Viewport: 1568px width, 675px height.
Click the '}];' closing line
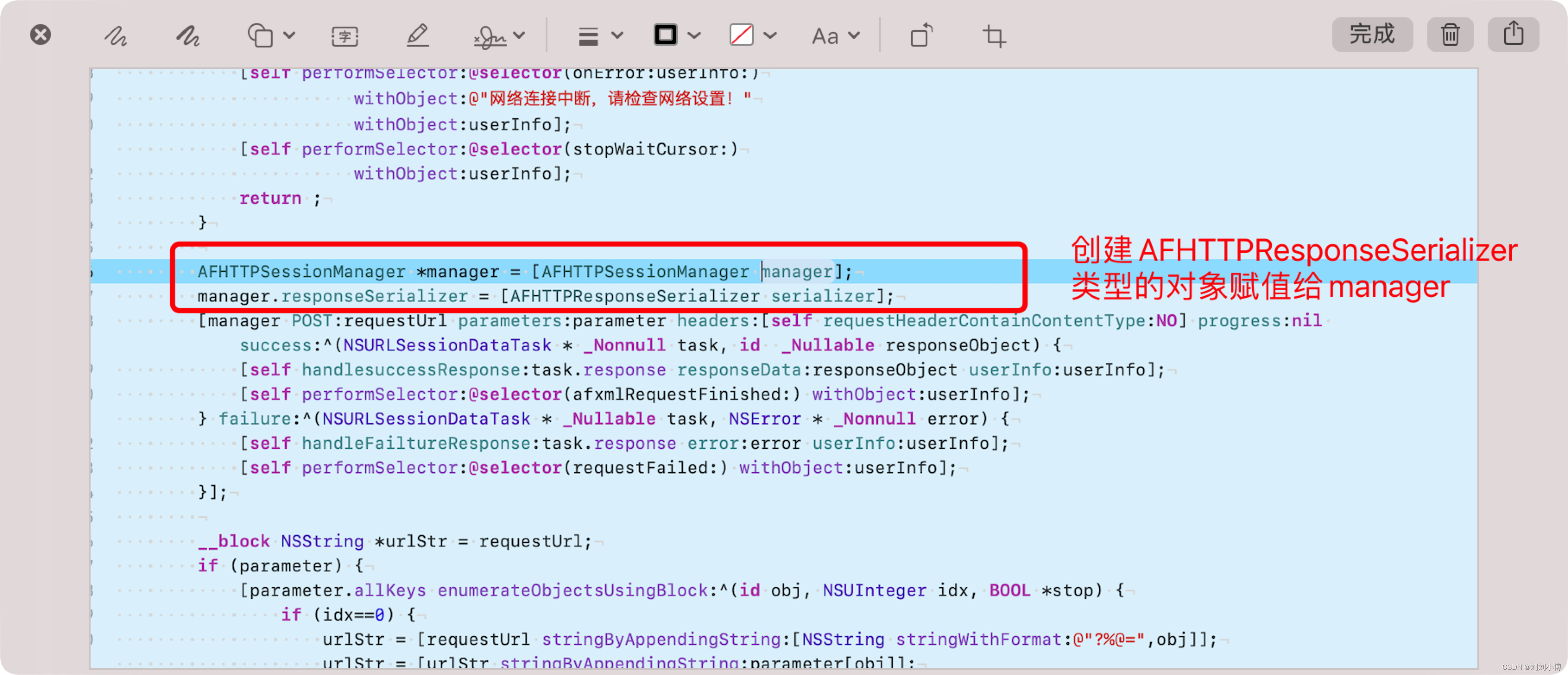coord(212,492)
